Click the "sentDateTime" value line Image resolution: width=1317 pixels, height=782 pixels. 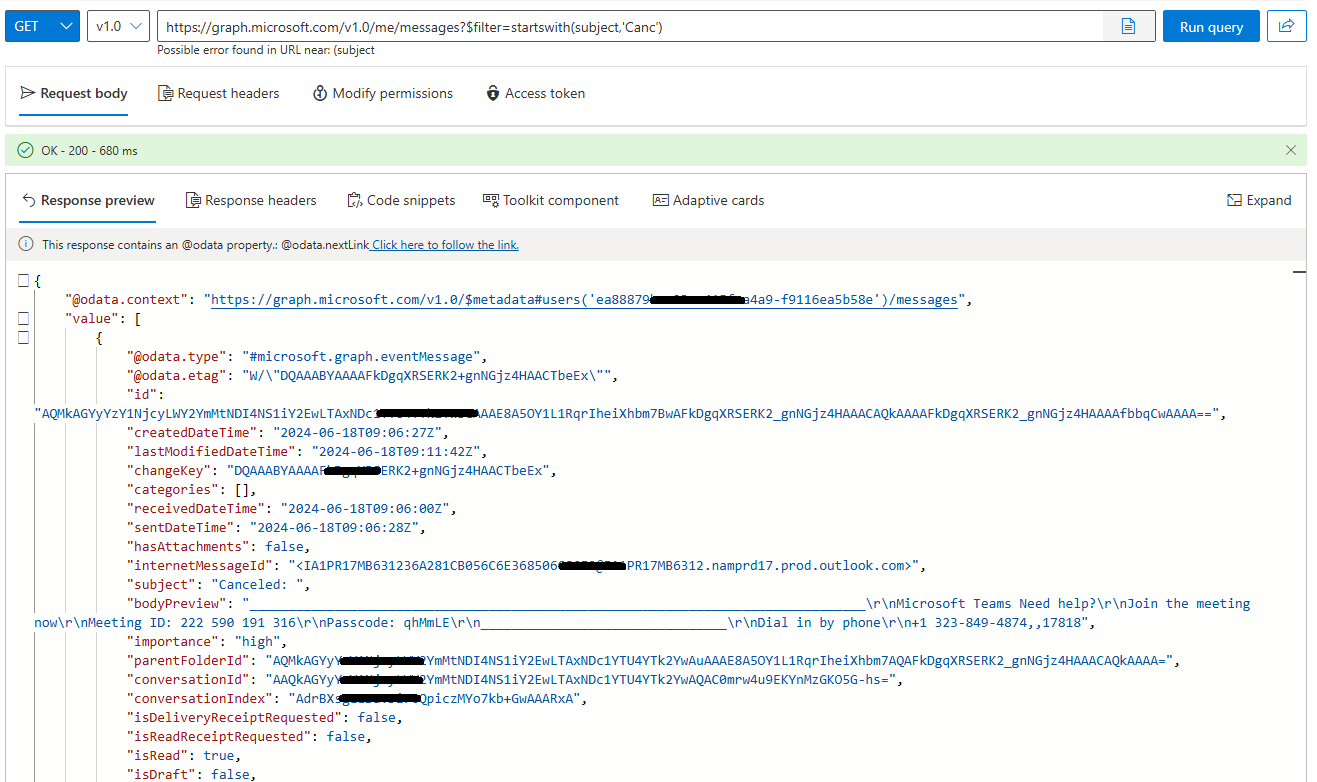click(x=278, y=527)
